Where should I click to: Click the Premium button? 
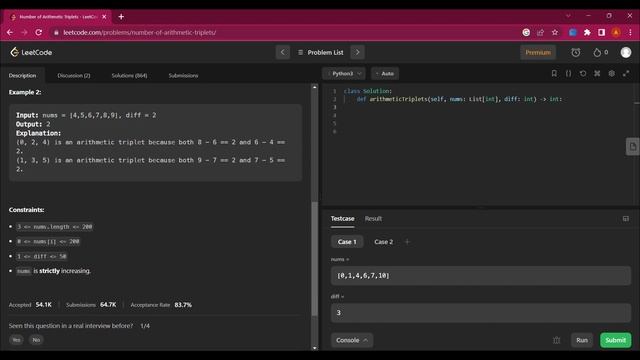pyautogui.click(x=538, y=52)
